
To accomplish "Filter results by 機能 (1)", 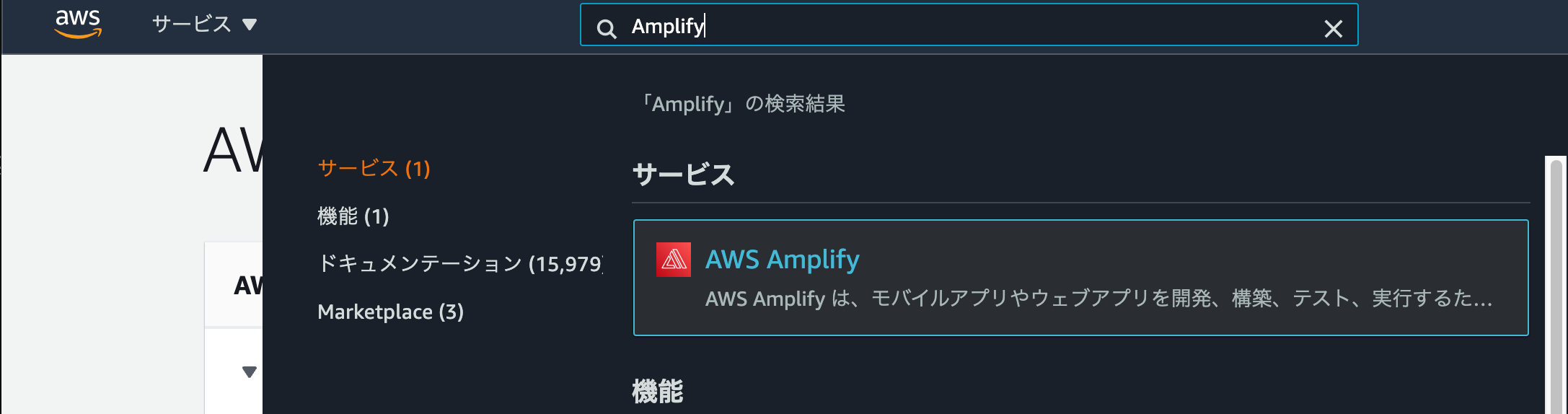I will click(353, 216).
